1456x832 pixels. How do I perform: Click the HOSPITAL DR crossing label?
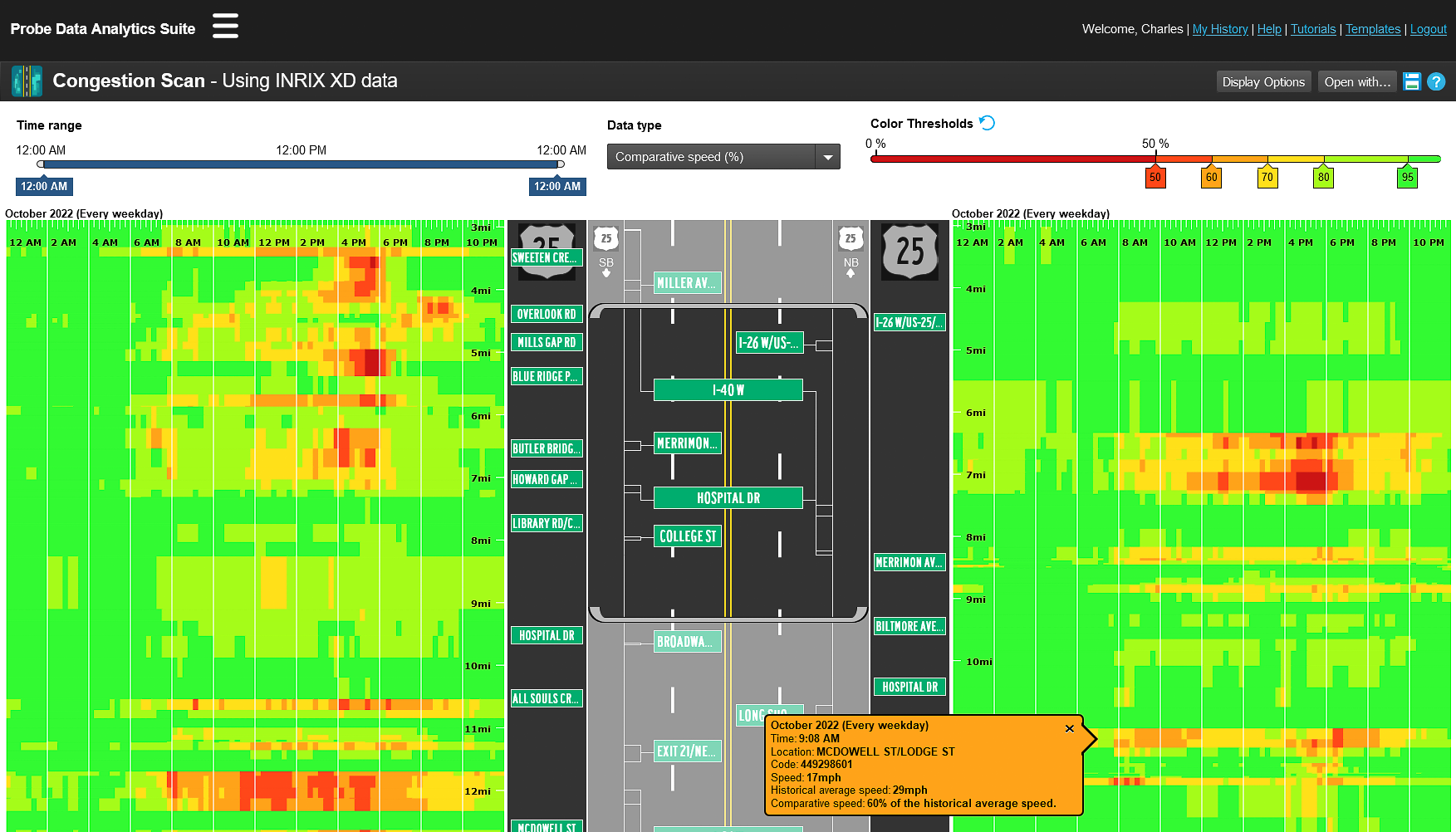click(x=727, y=497)
